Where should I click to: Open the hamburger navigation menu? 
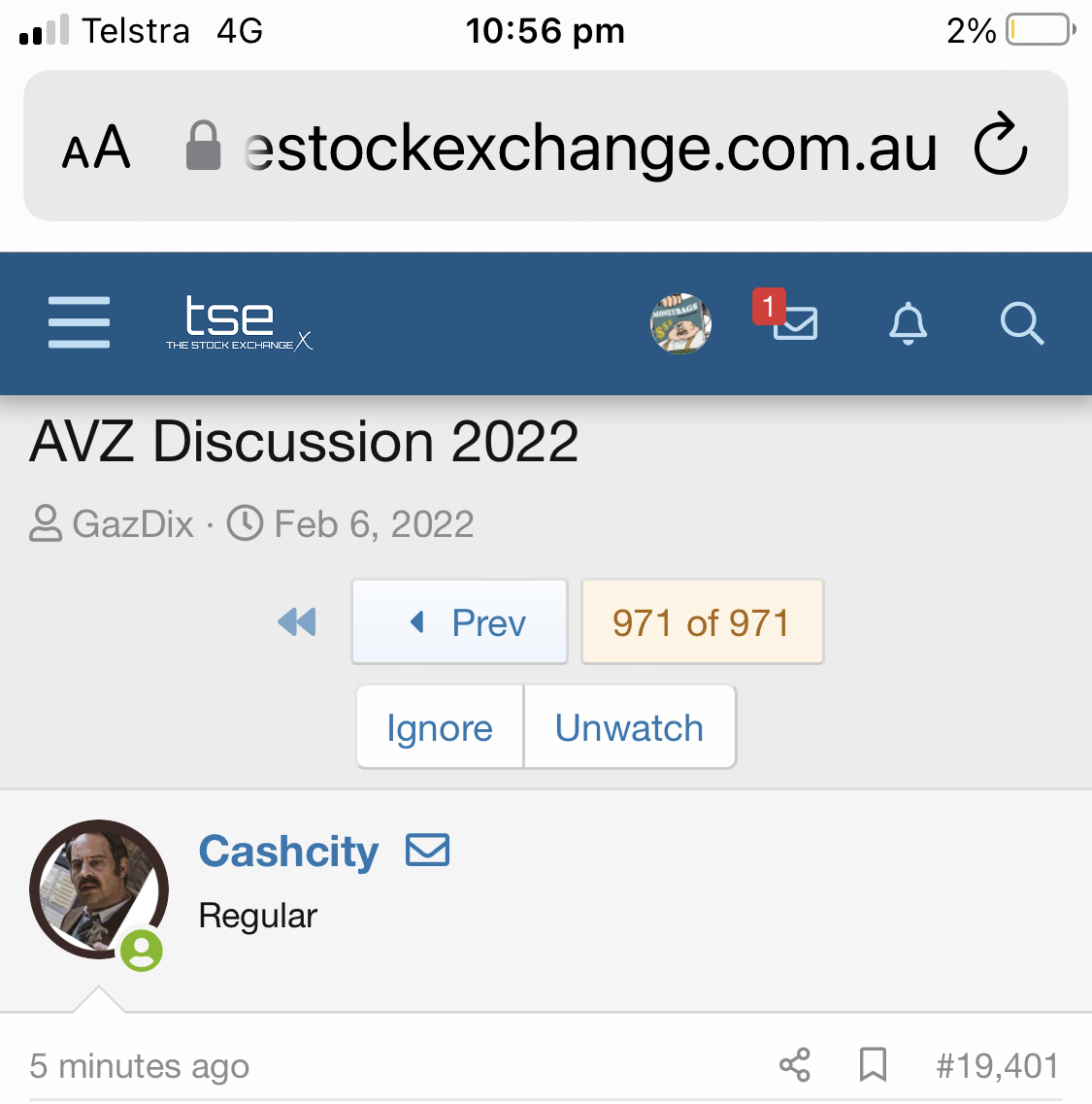tap(79, 322)
